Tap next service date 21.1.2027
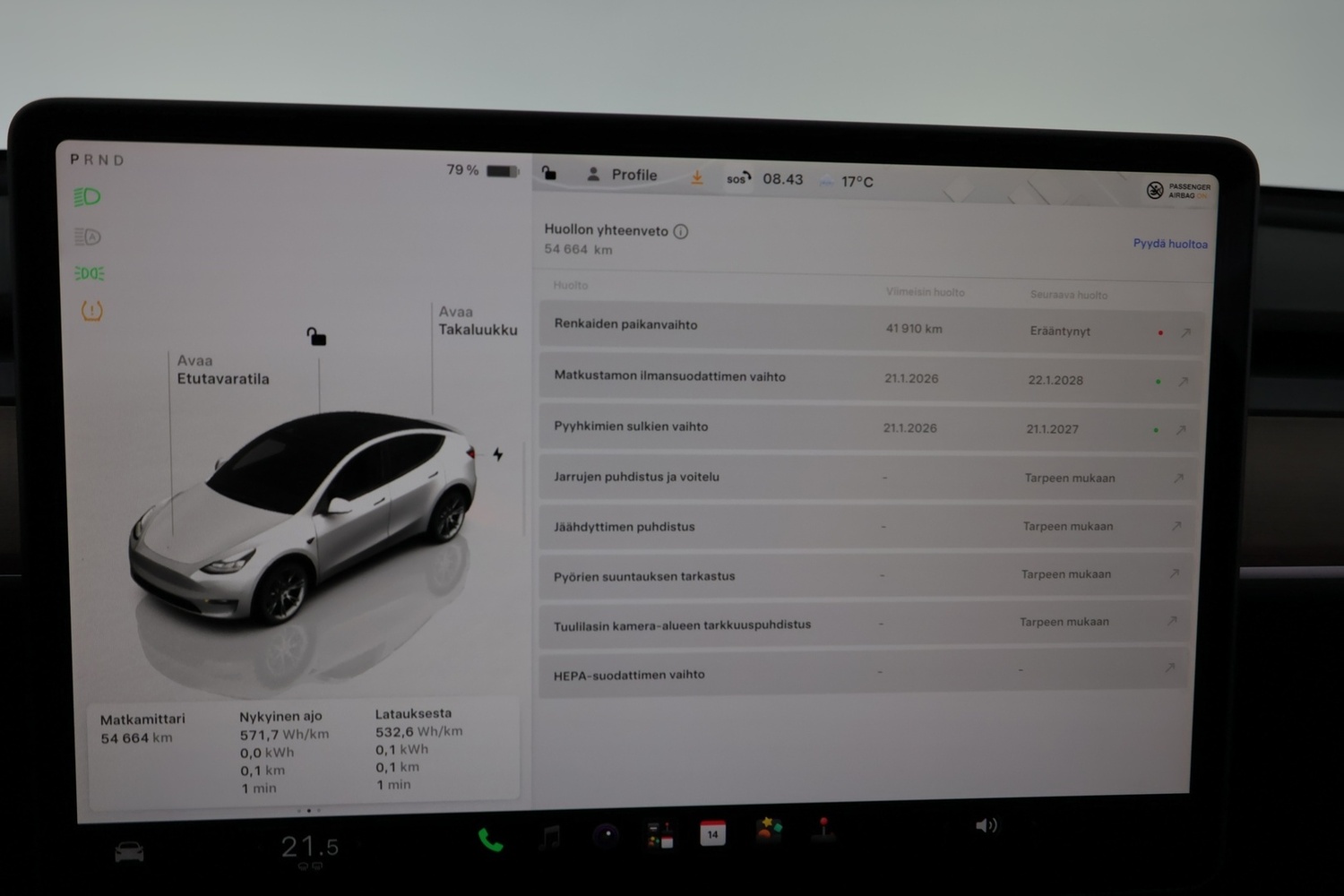The width and height of the screenshot is (1344, 896). tap(1052, 429)
